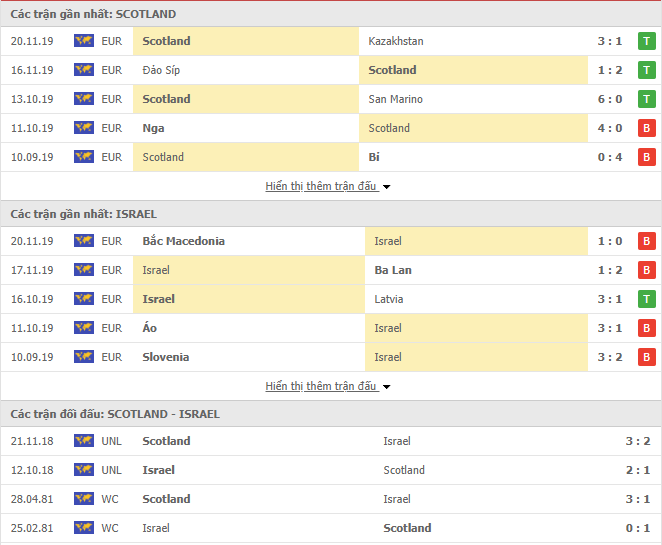Click the red B badge on Slovenia-Israel row
Screen dimensions: 662x545
click(646, 357)
